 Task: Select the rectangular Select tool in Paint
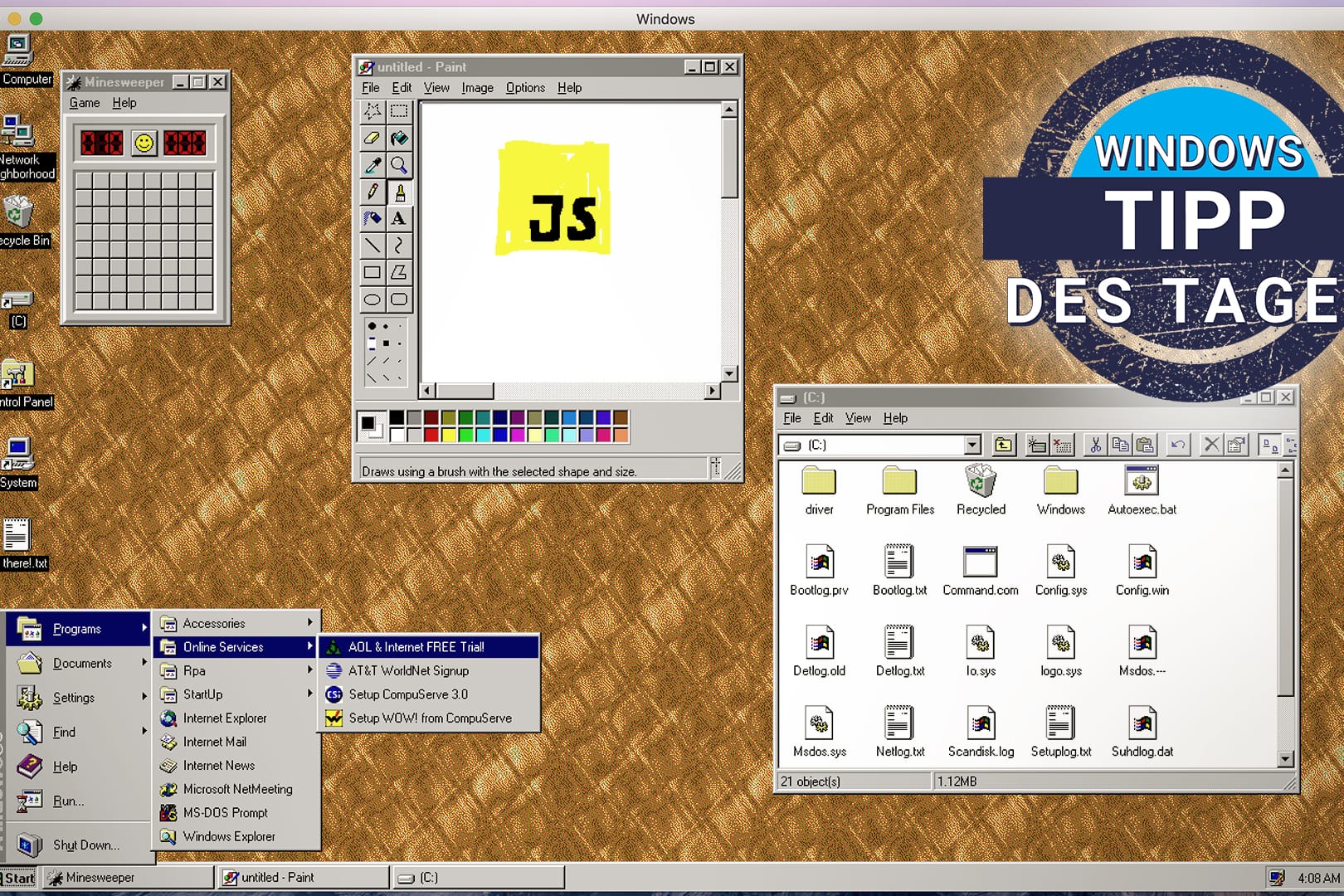(399, 111)
